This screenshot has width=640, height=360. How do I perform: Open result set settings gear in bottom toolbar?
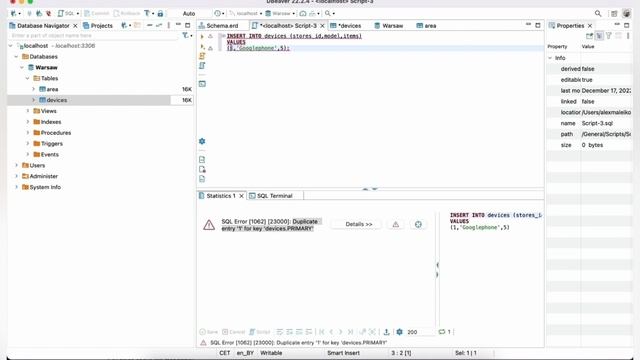(400, 332)
